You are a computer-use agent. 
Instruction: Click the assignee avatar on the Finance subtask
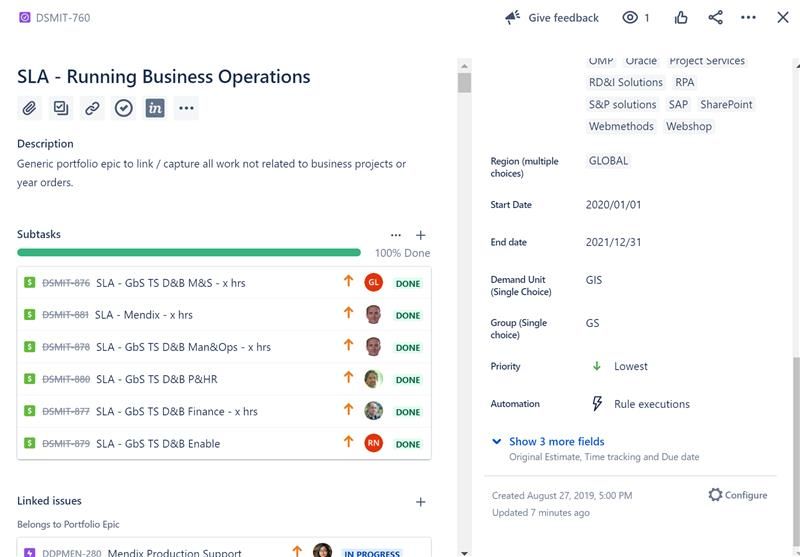tap(373, 411)
